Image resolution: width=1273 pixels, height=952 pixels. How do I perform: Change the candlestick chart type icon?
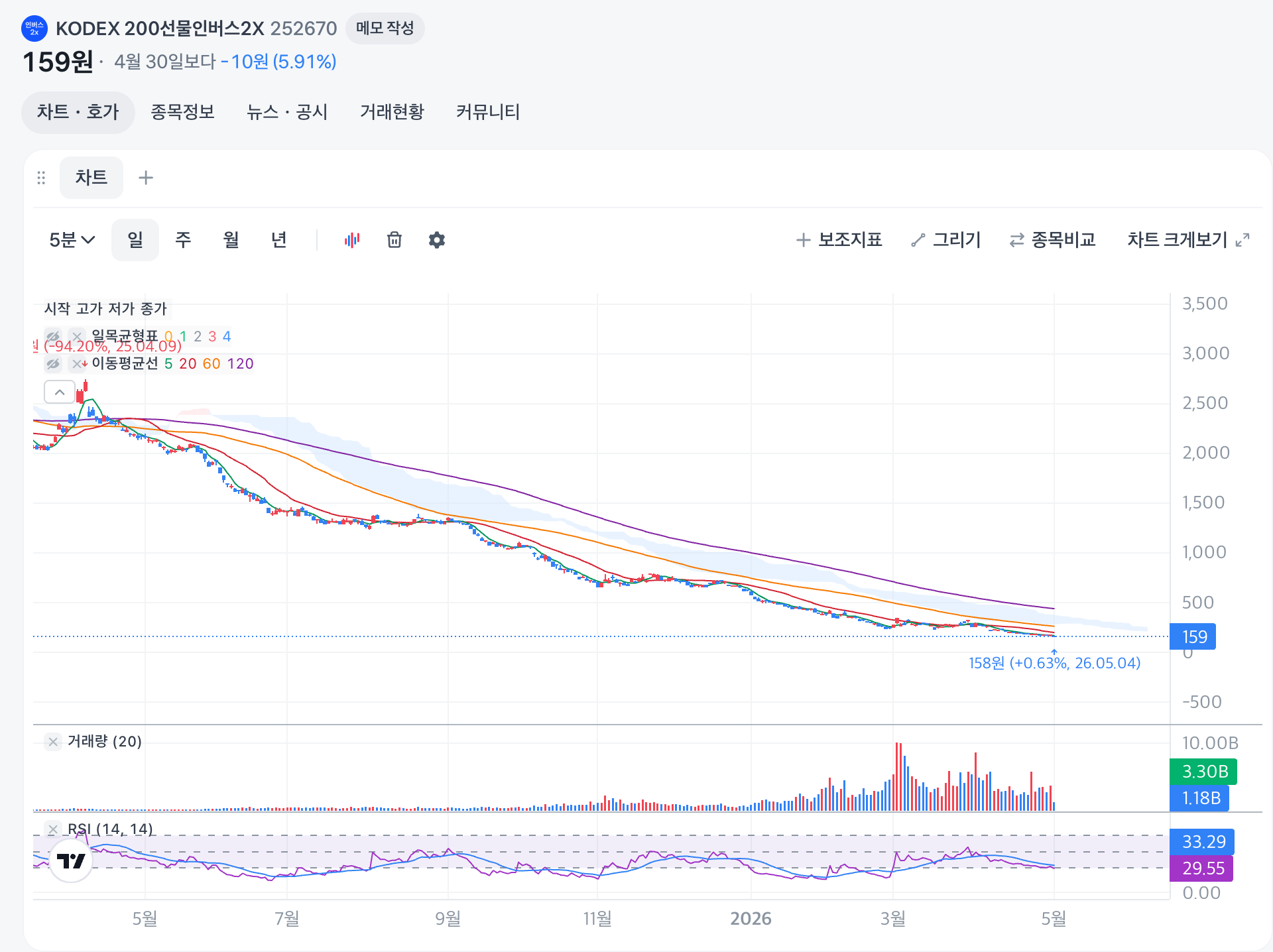point(351,240)
